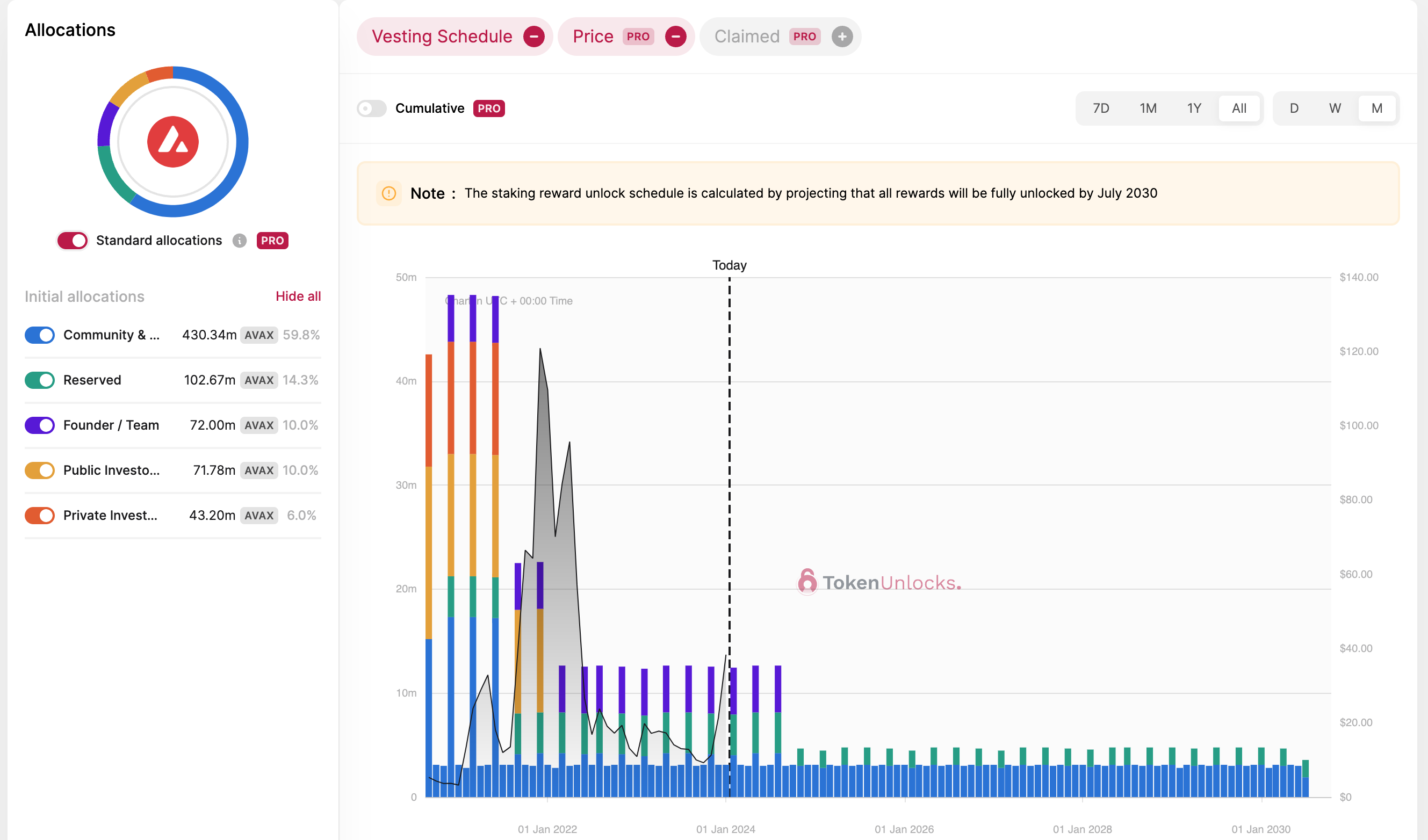Enable the Cumulative toggle

[372, 108]
